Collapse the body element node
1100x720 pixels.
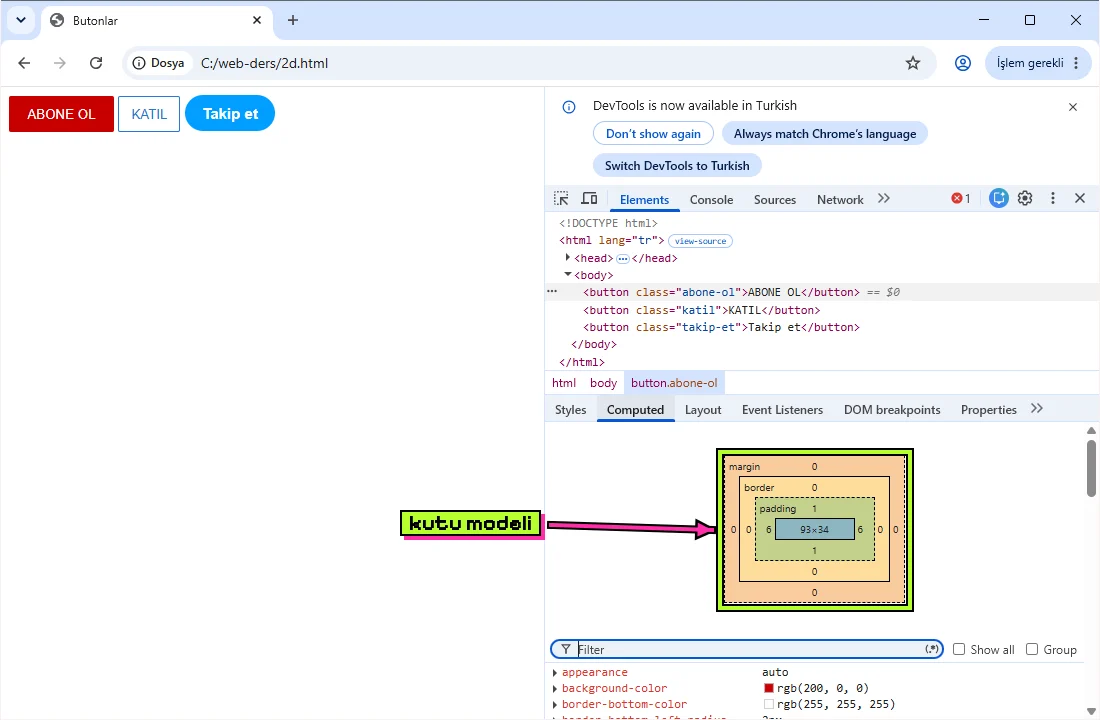pyautogui.click(x=568, y=274)
